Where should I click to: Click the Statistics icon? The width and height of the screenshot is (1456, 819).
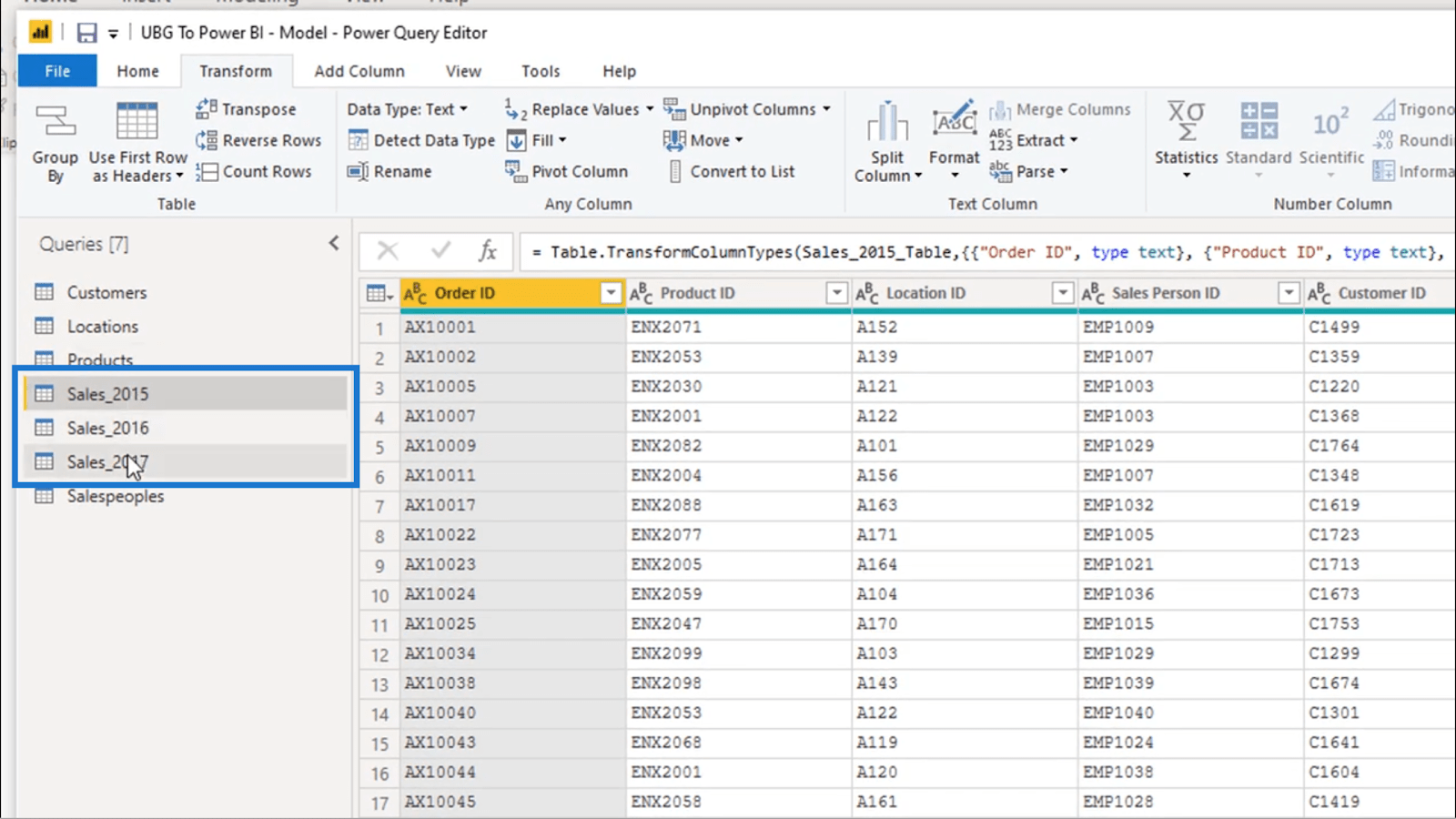click(1186, 122)
